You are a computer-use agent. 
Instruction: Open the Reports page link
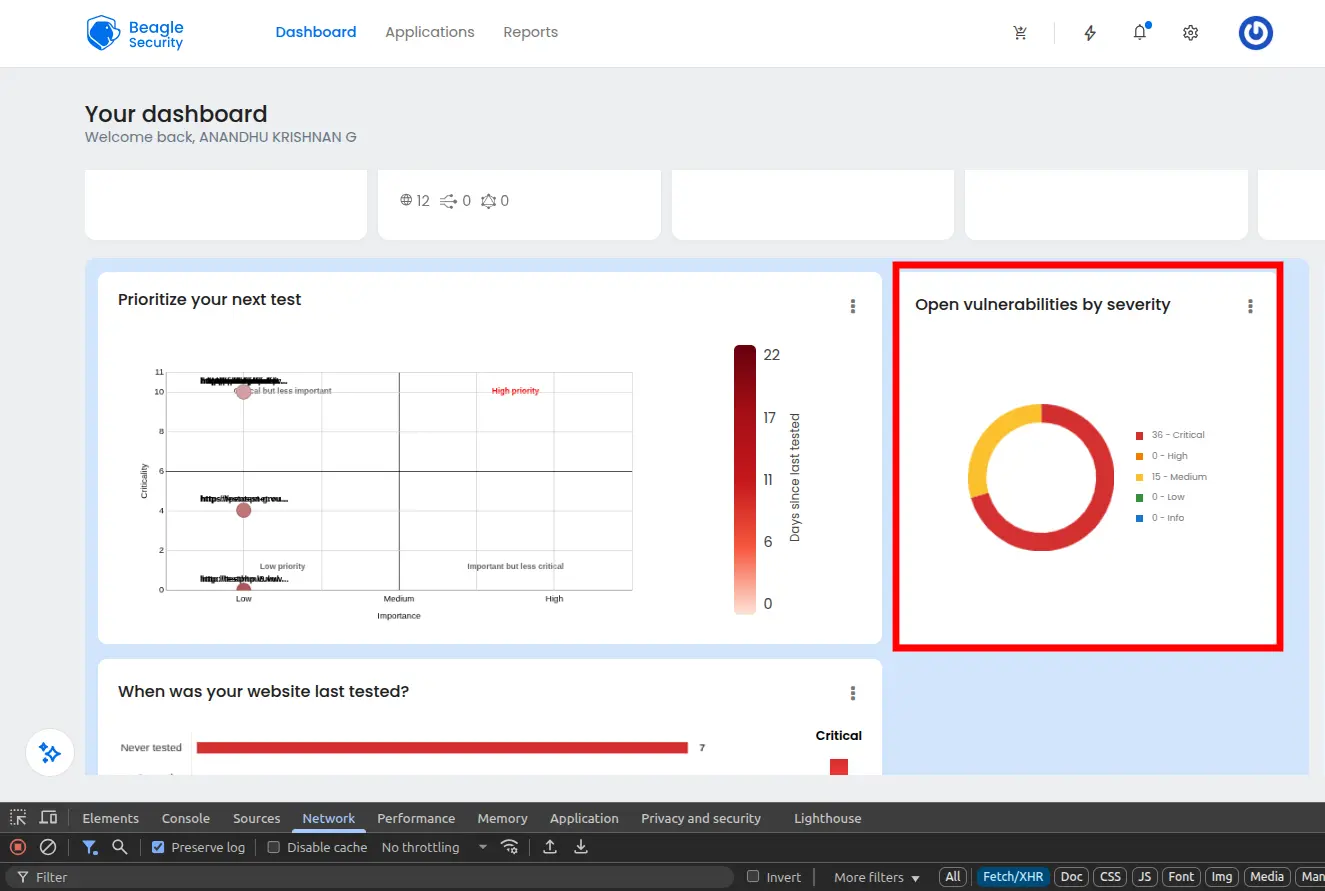tap(530, 32)
